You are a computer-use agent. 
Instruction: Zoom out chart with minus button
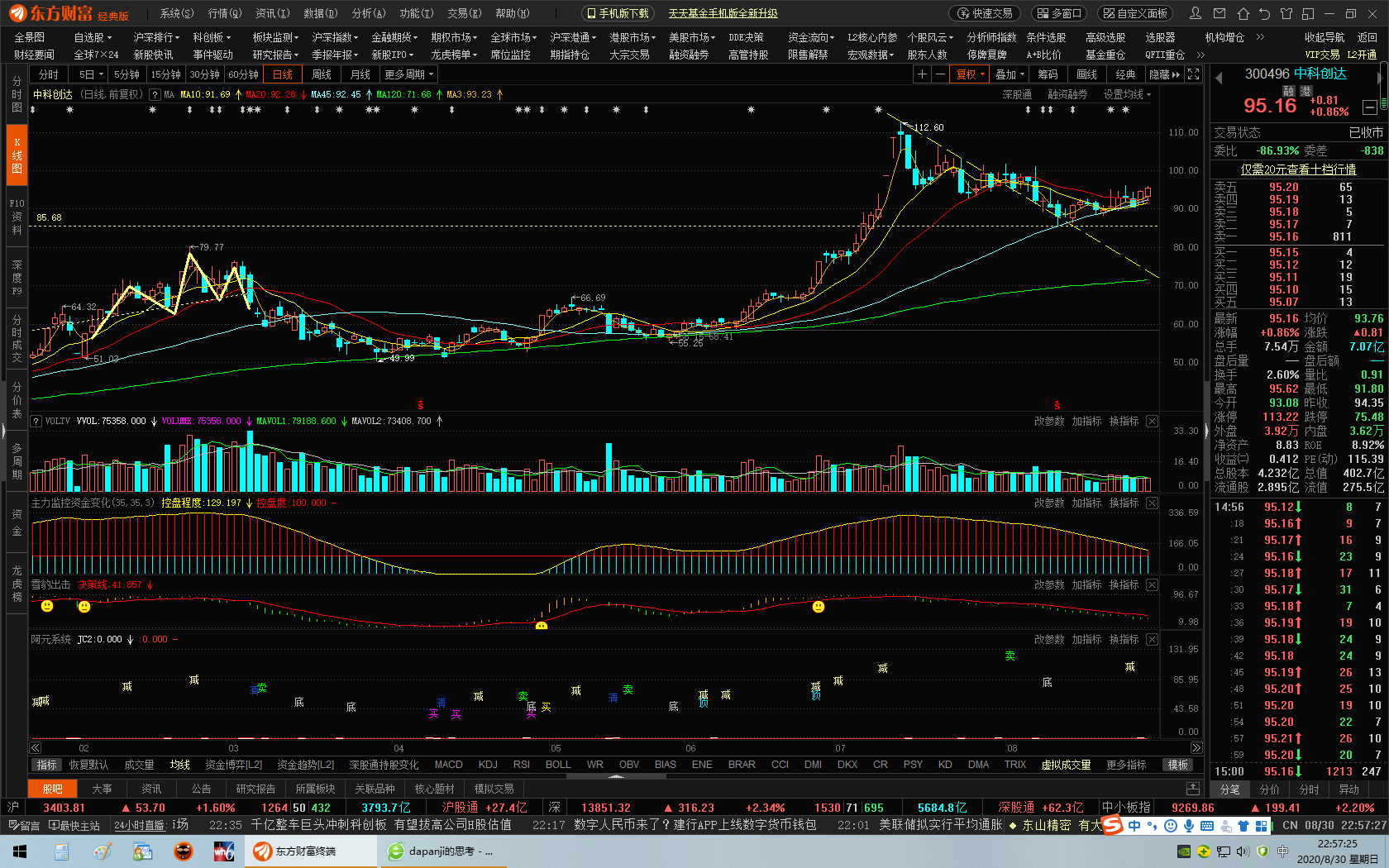[x=940, y=74]
